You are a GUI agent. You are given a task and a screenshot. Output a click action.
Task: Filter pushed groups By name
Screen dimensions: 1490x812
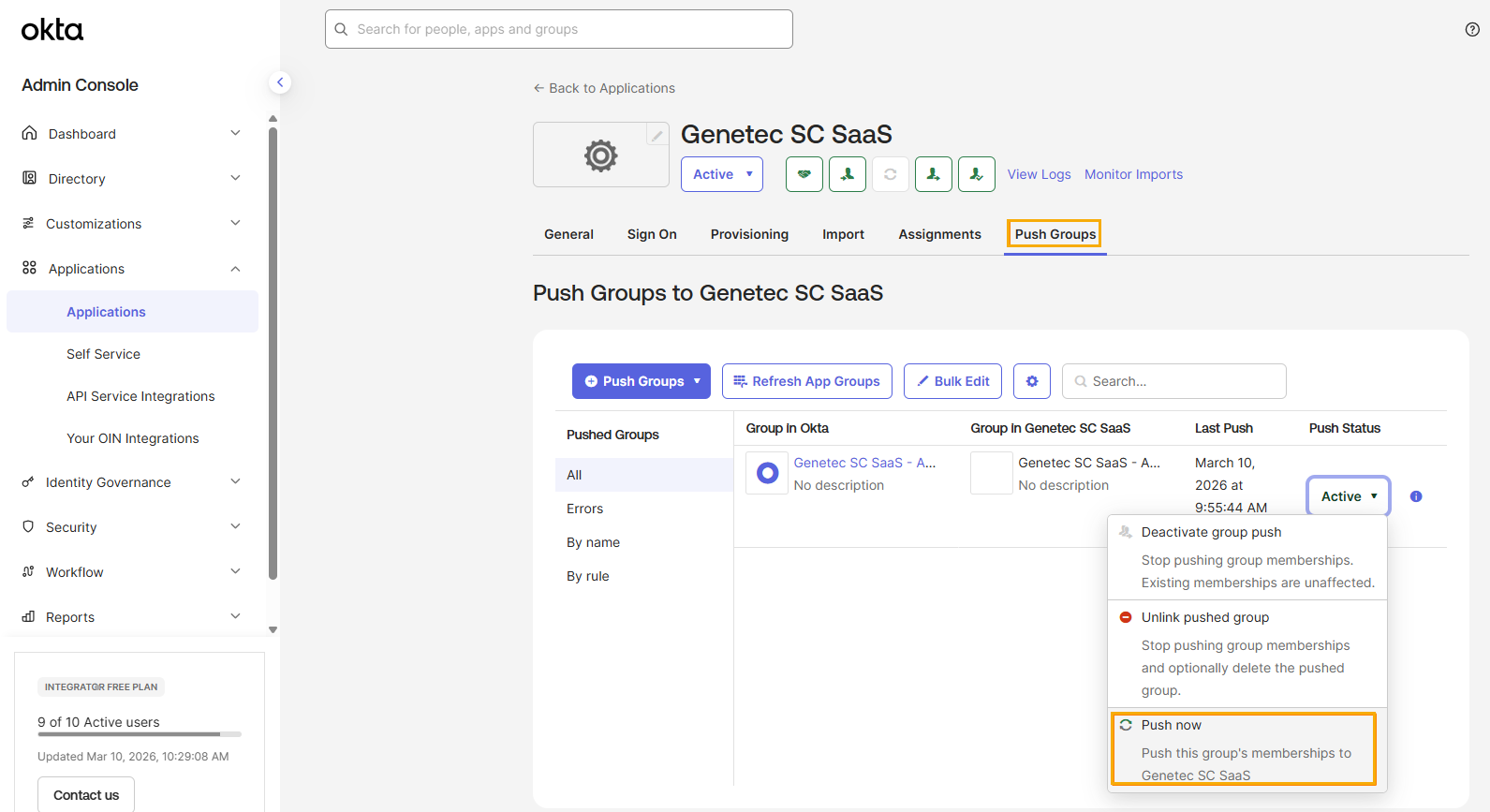[644, 542]
